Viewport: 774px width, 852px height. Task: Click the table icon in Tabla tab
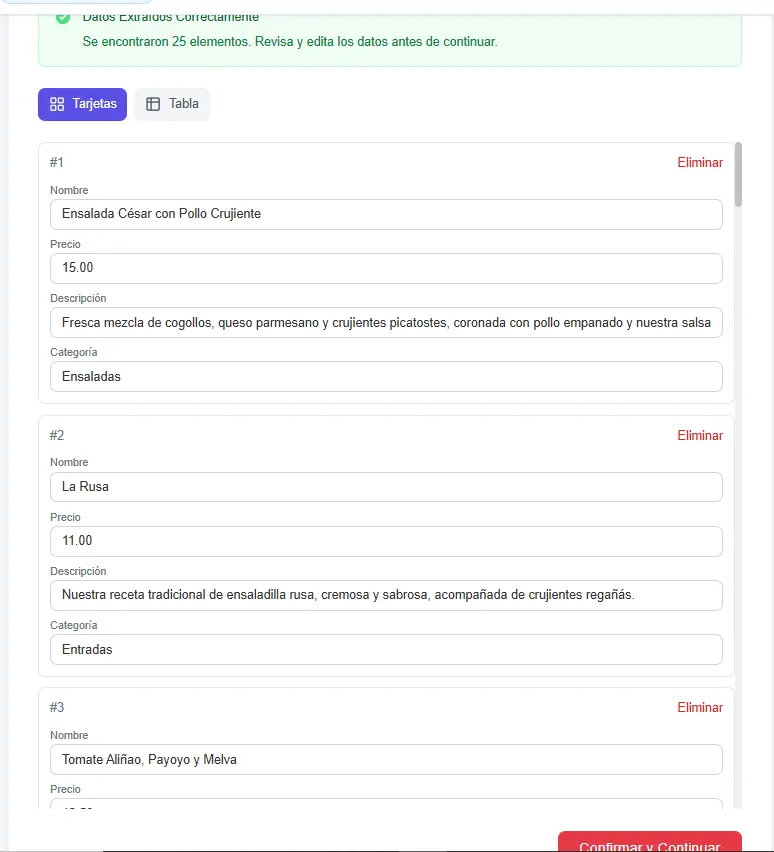click(x=153, y=104)
